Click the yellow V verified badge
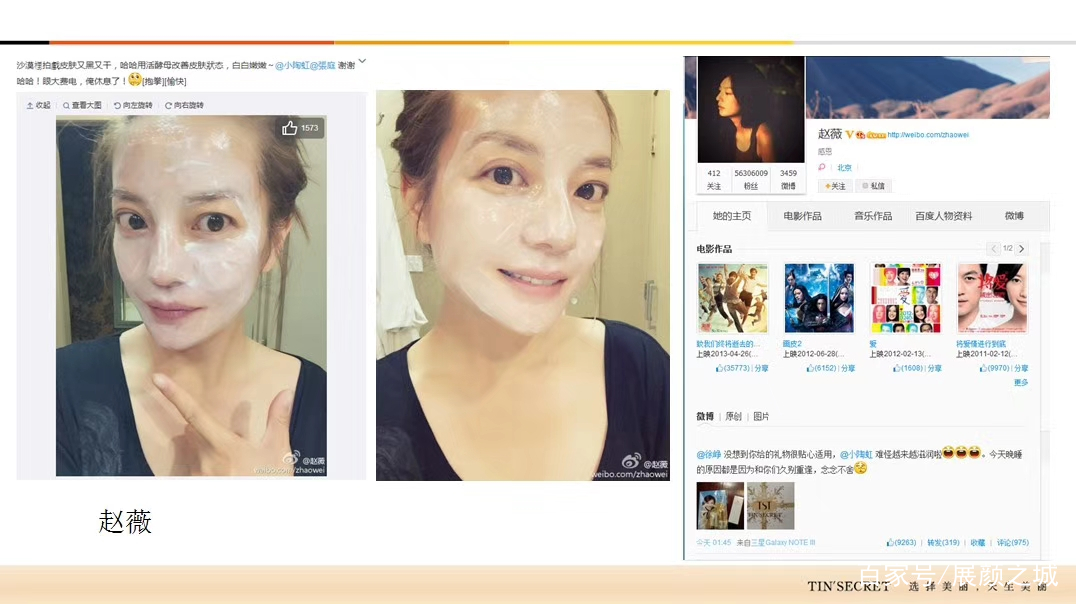This screenshot has width=1076, height=604. (849, 135)
